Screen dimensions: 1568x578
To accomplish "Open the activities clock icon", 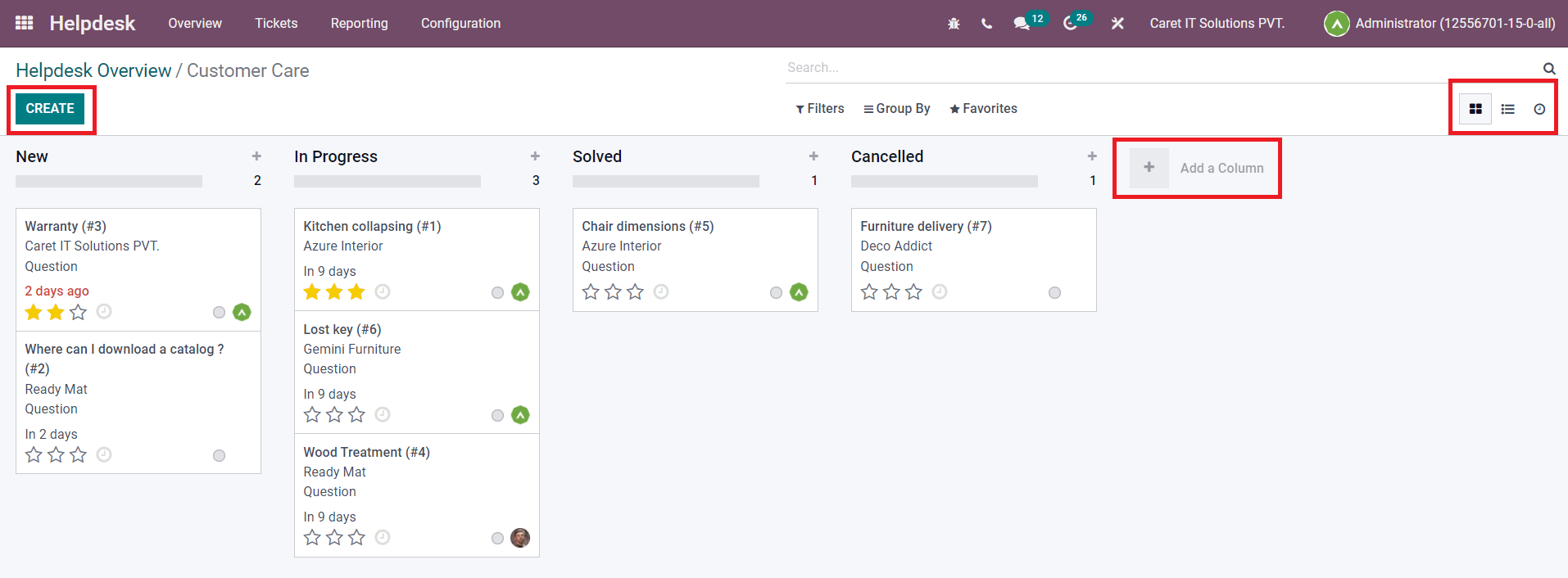I will (1070, 24).
